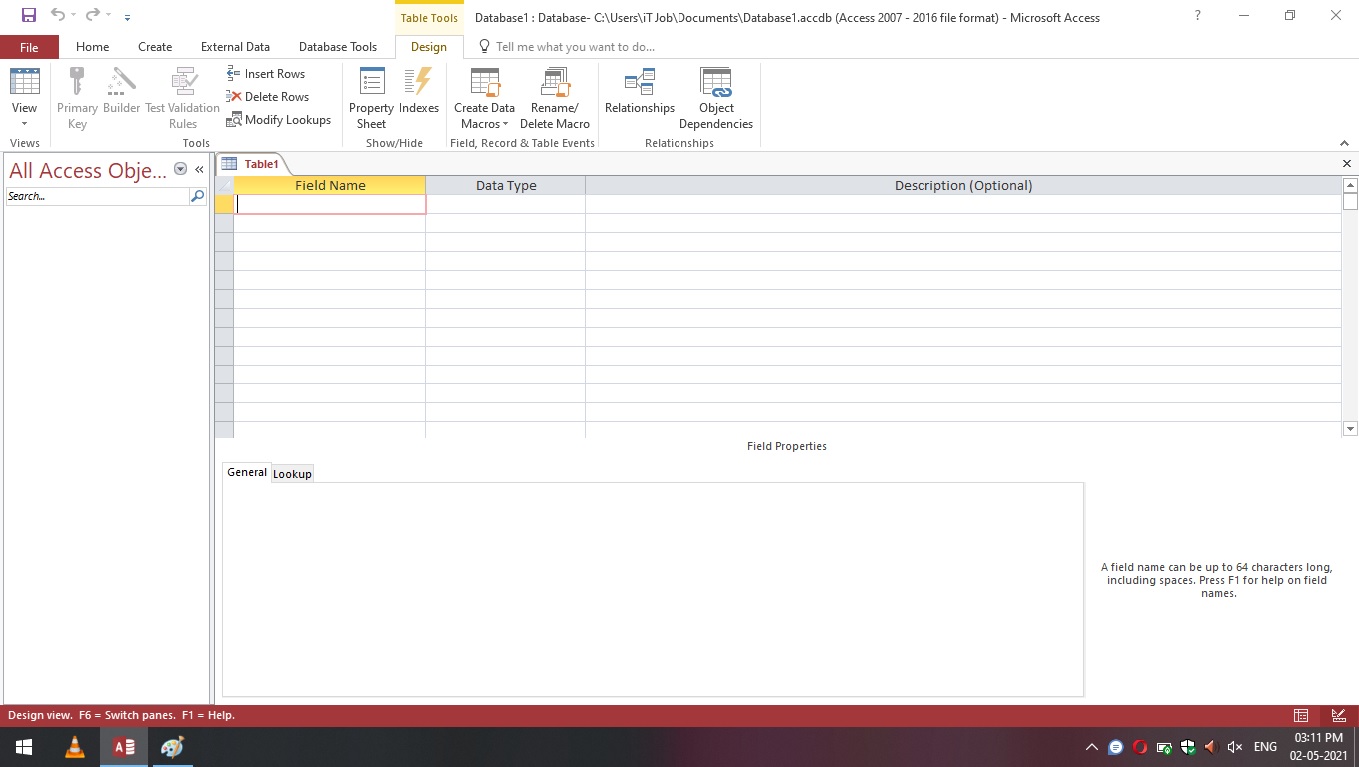Click Rename/Delete Macro
This screenshot has width=1359, height=767.
(555, 95)
